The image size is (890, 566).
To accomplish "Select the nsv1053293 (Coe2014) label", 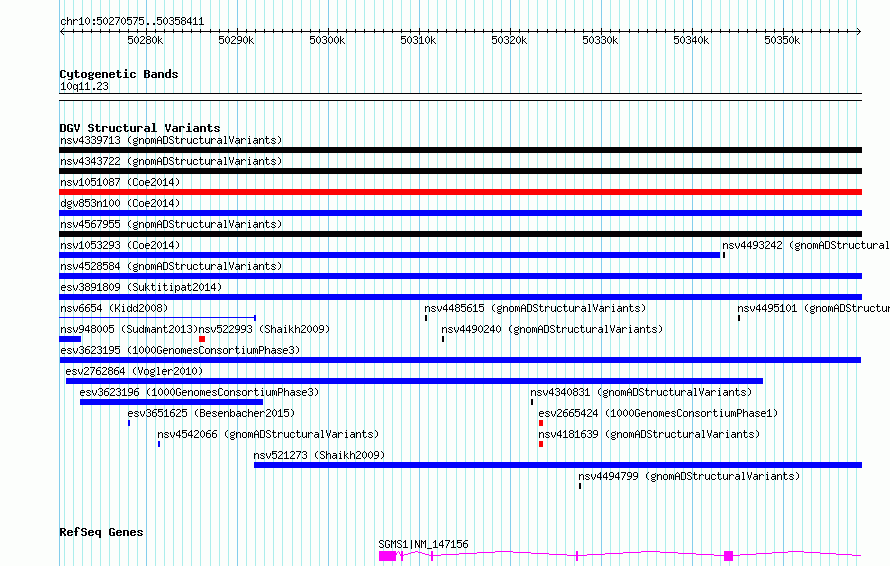I will tap(120, 245).
